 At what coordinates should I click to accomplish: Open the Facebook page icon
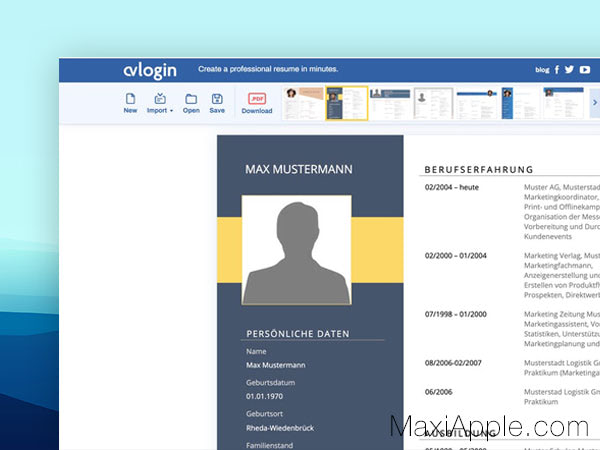coord(557,69)
